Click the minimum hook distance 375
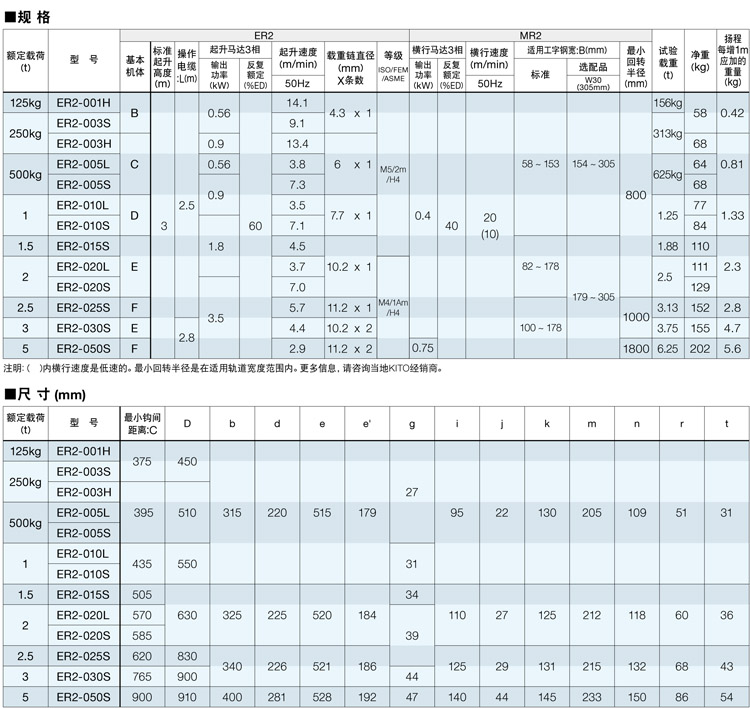Image resolution: width=750 pixels, height=708 pixels. point(142,462)
